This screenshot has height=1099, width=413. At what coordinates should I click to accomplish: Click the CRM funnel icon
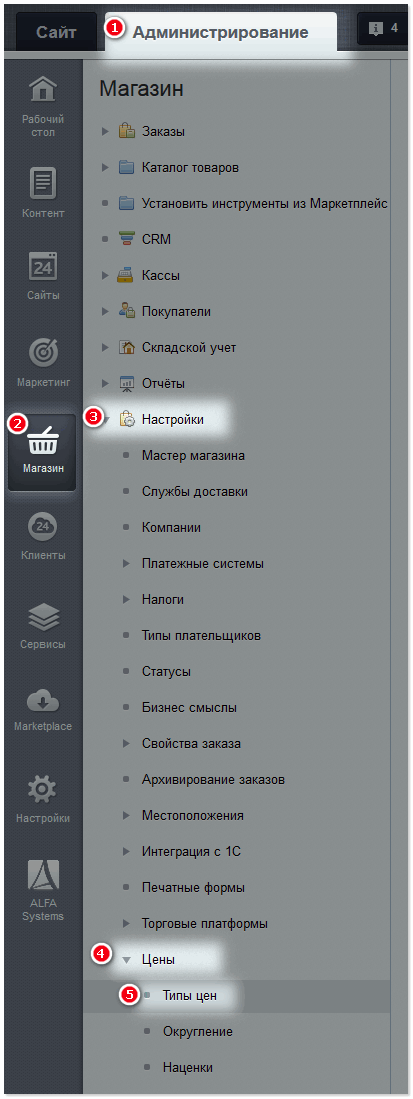coord(126,239)
